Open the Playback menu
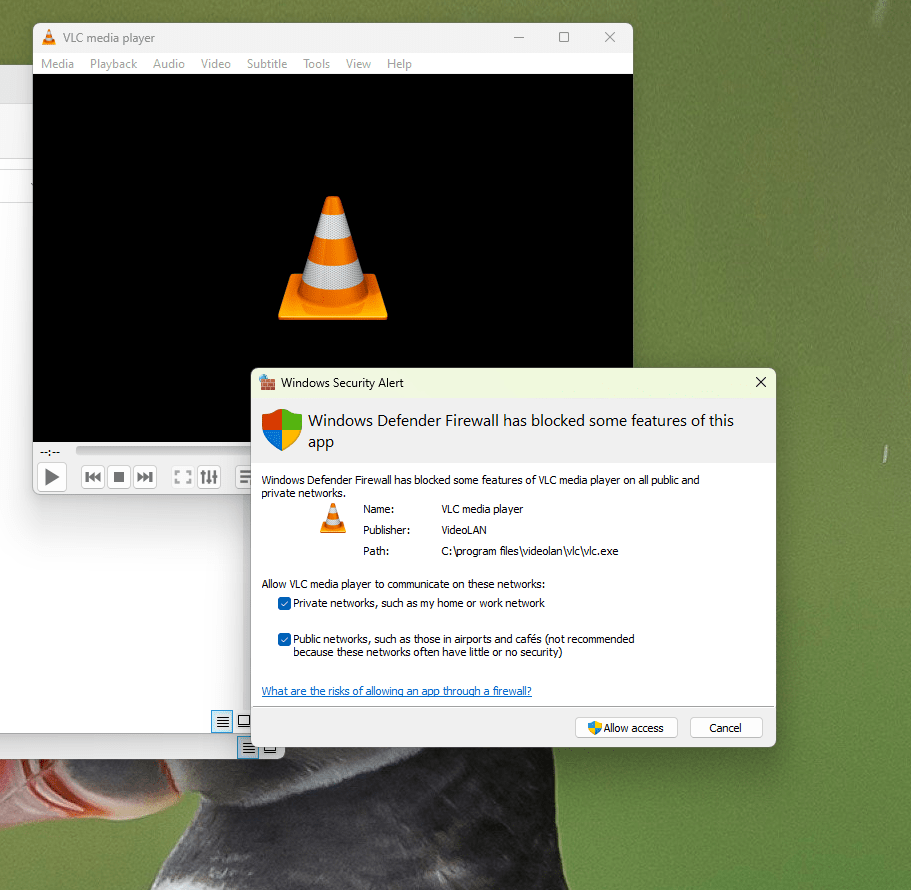 (113, 64)
